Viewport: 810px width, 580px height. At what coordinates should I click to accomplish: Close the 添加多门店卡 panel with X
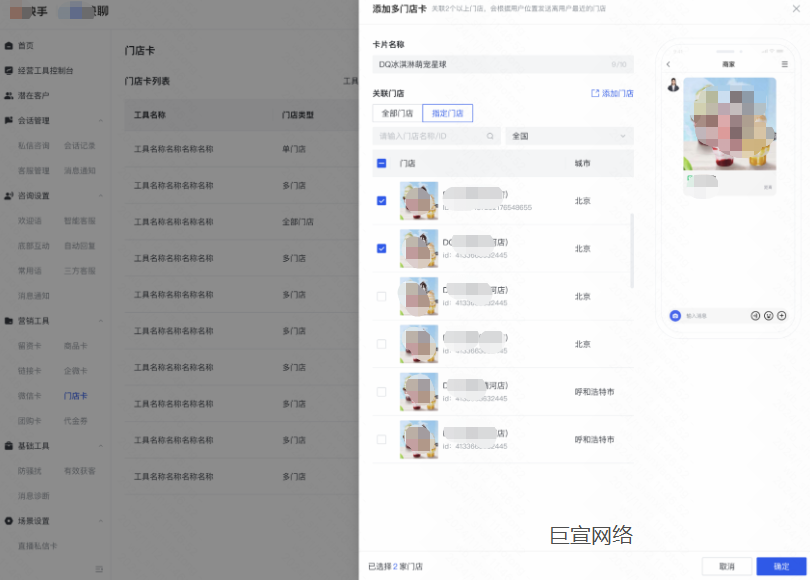pos(796,8)
